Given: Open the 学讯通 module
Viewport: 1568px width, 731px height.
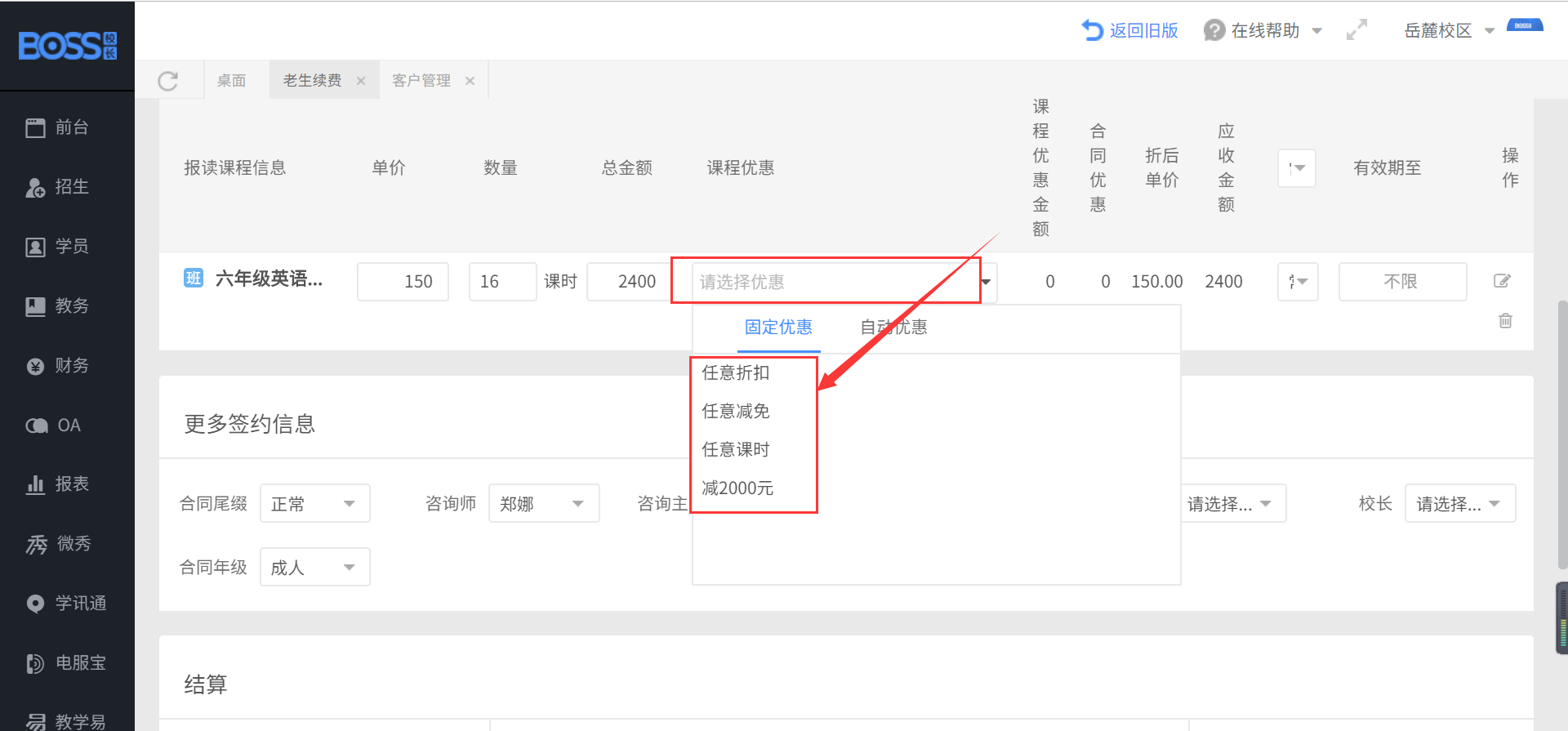Looking at the screenshot, I should [67, 604].
